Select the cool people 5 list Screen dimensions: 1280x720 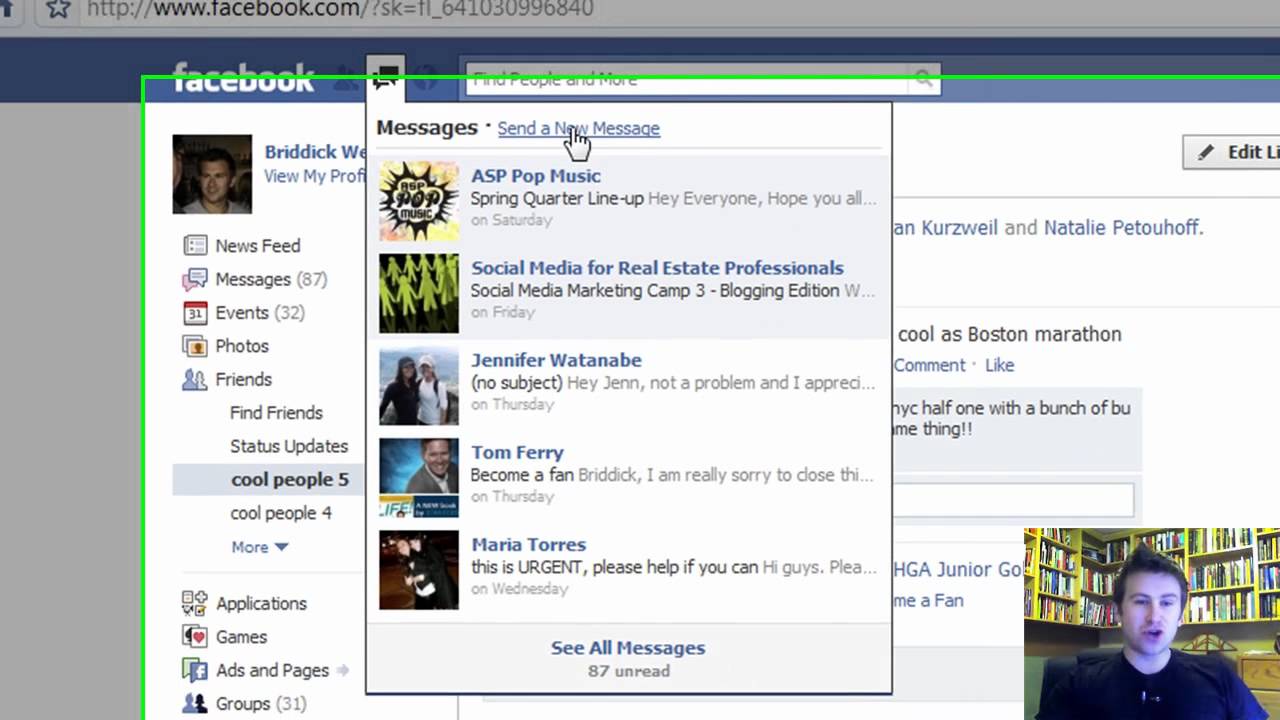[290, 480]
